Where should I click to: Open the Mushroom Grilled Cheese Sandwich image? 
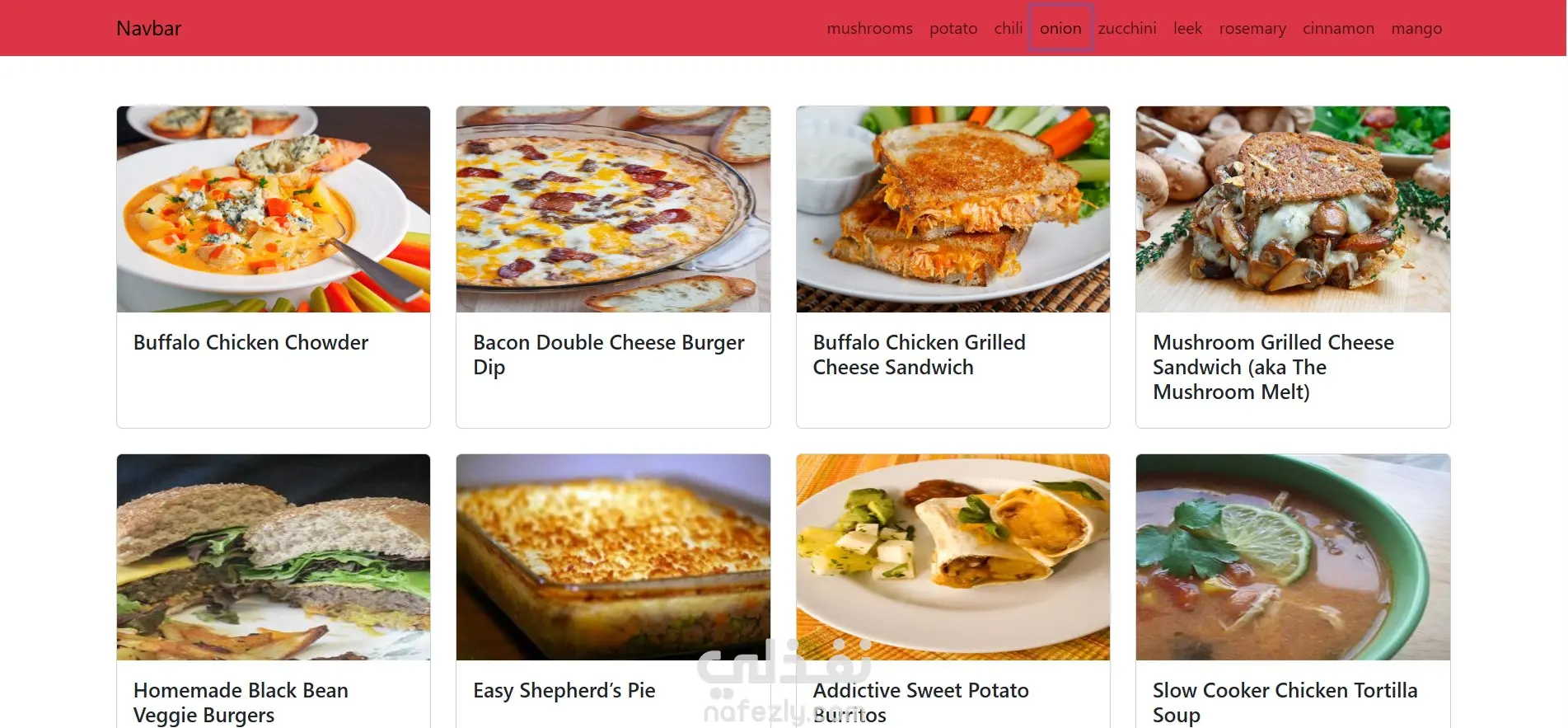pyautogui.click(x=1293, y=209)
